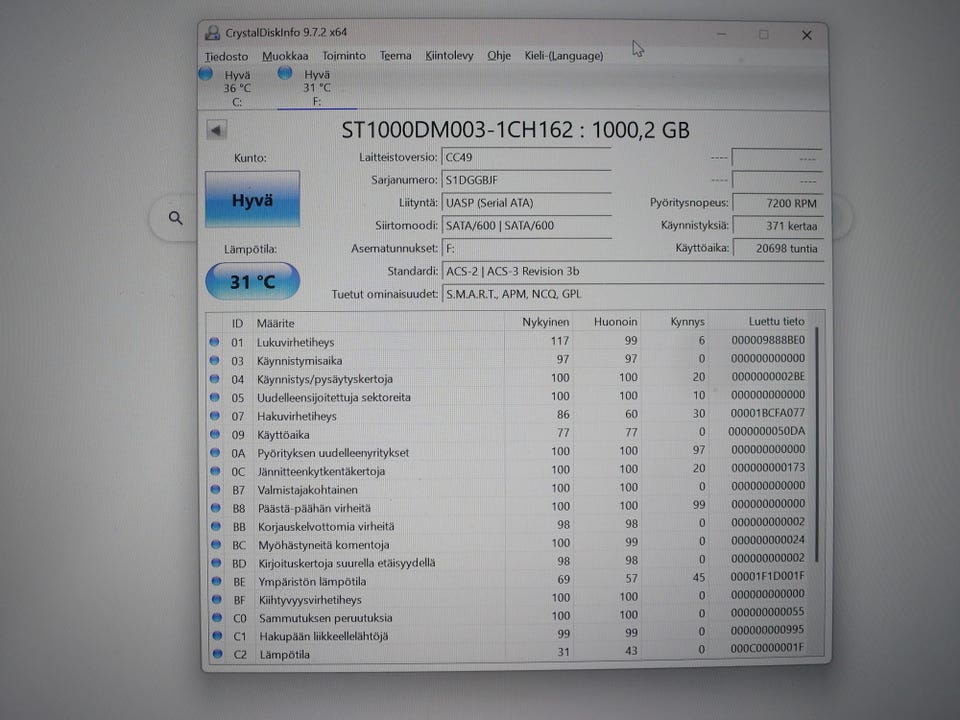Screen dimensions: 960x720
Task: Click the Standardi field ACS-2
Action: click(632, 271)
